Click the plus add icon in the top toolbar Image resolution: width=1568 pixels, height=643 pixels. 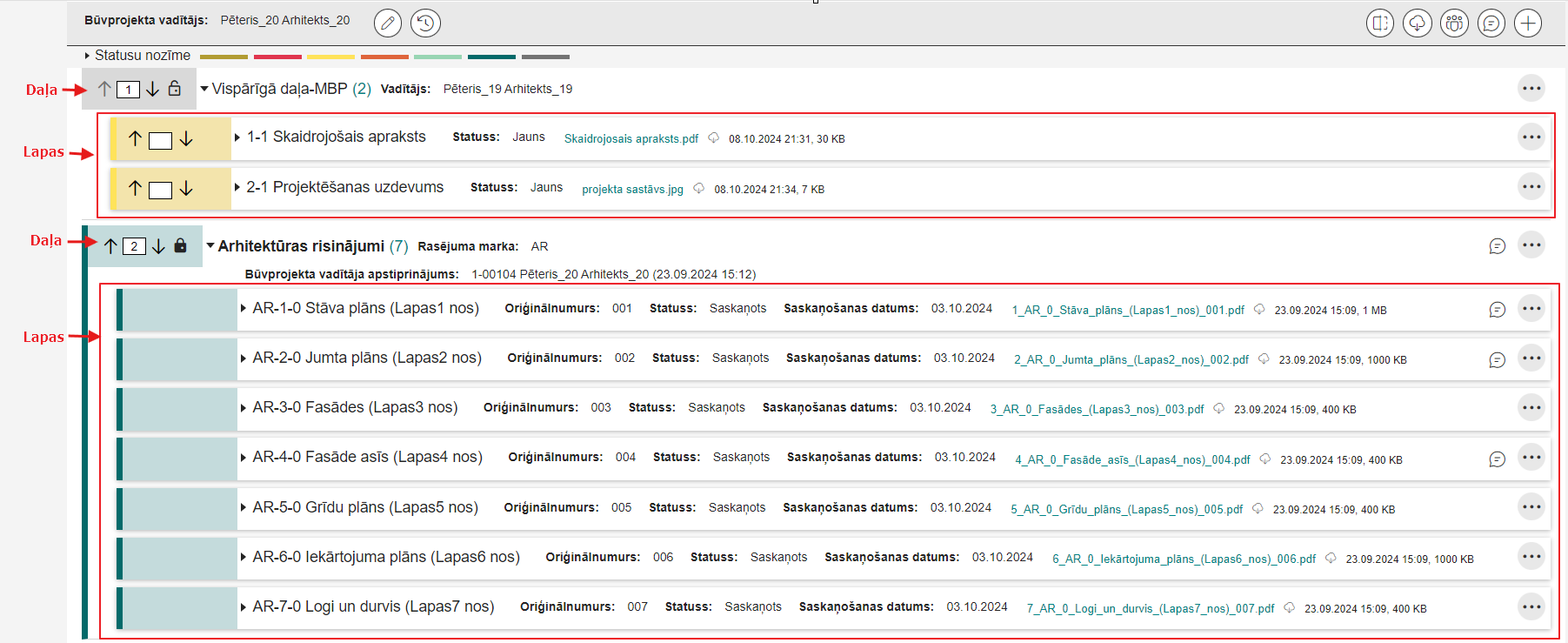[1528, 23]
